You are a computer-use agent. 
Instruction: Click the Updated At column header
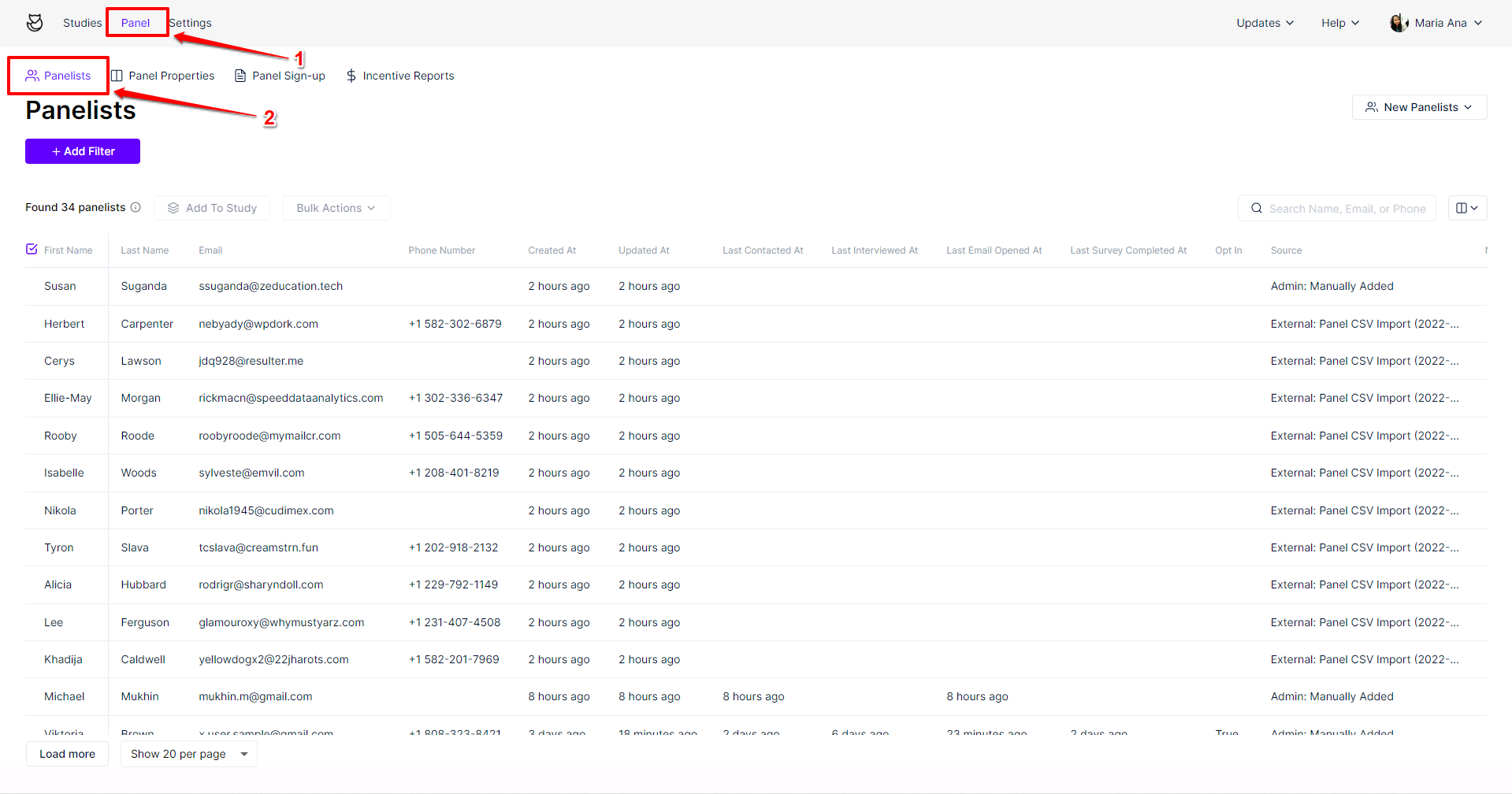pyautogui.click(x=644, y=250)
